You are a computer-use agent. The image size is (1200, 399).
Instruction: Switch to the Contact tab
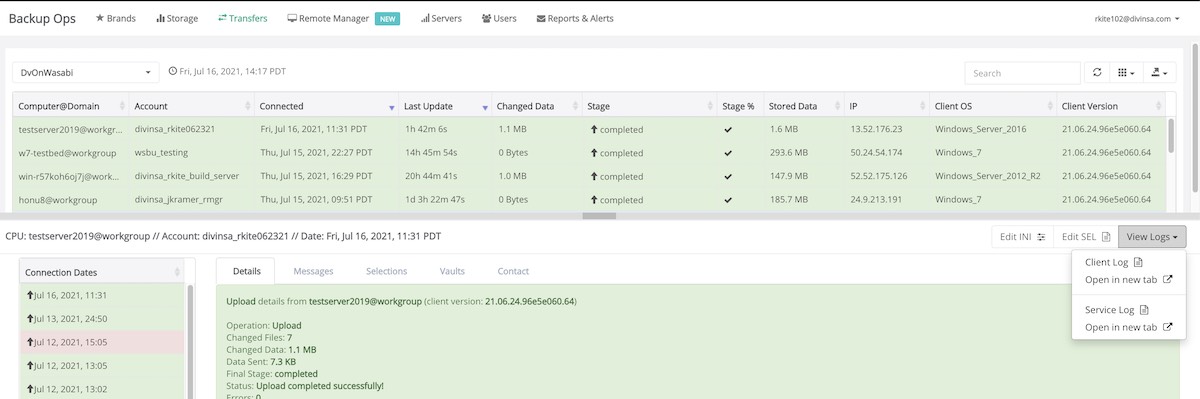(x=513, y=271)
